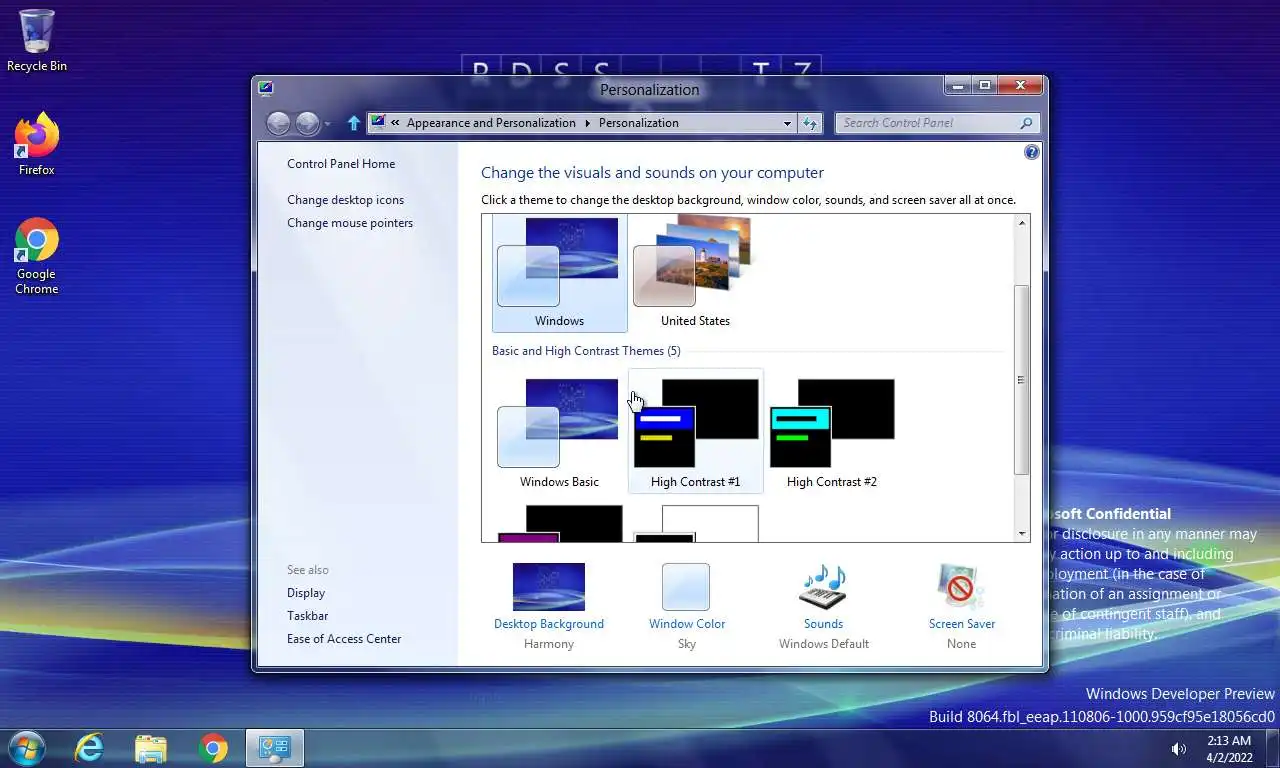The image size is (1280, 768).
Task: Open Ease of Access Center link
Action: tap(344, 639)
